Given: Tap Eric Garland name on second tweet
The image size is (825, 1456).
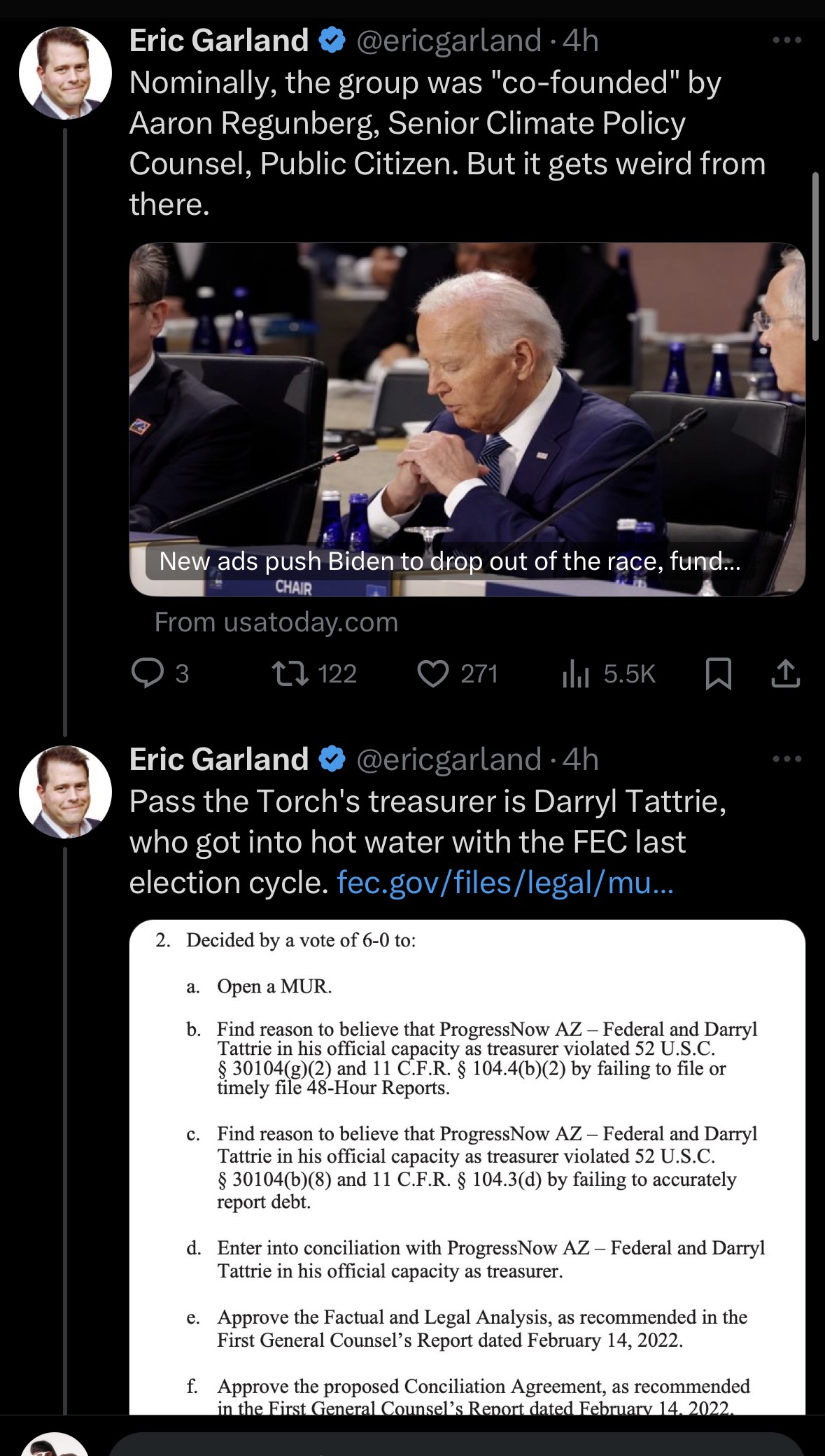Looking at the screenshot, I should tap(218, 759).
